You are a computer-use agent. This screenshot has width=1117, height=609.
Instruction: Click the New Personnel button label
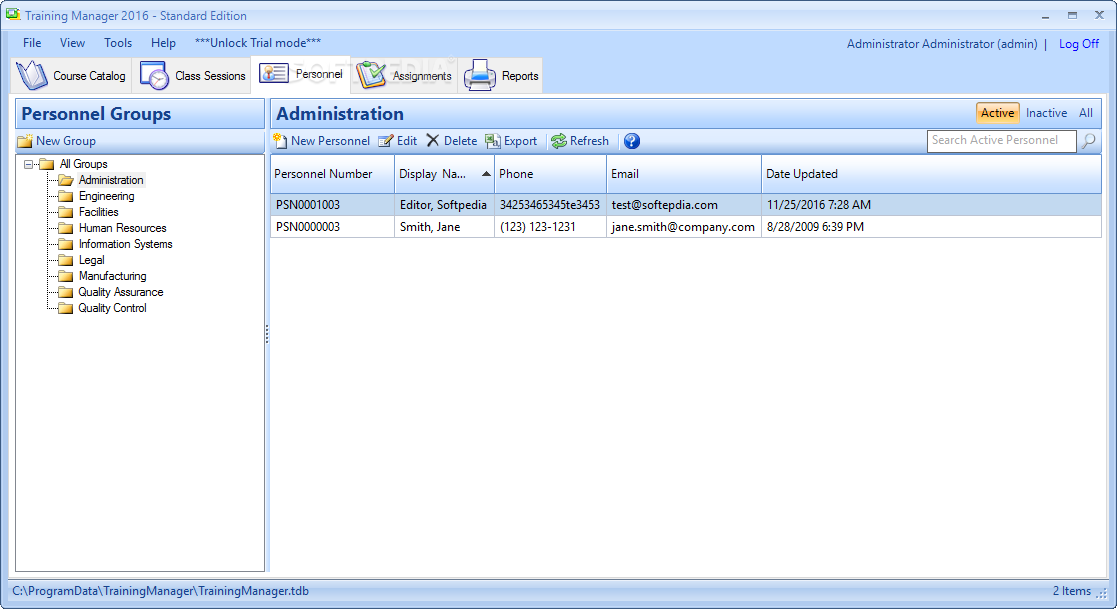[331, 141]
